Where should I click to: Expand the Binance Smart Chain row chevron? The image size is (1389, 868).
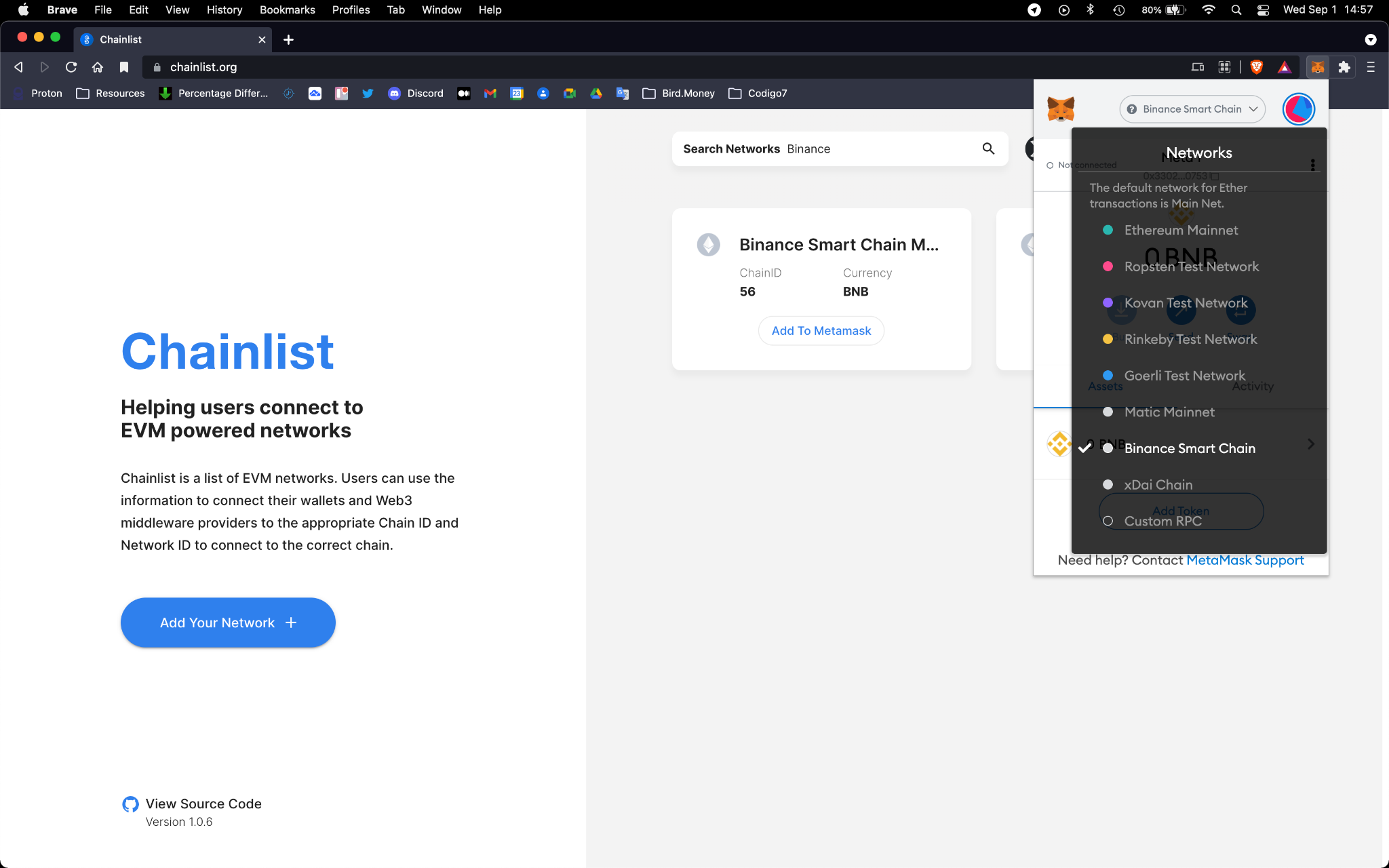point(1310,443)
